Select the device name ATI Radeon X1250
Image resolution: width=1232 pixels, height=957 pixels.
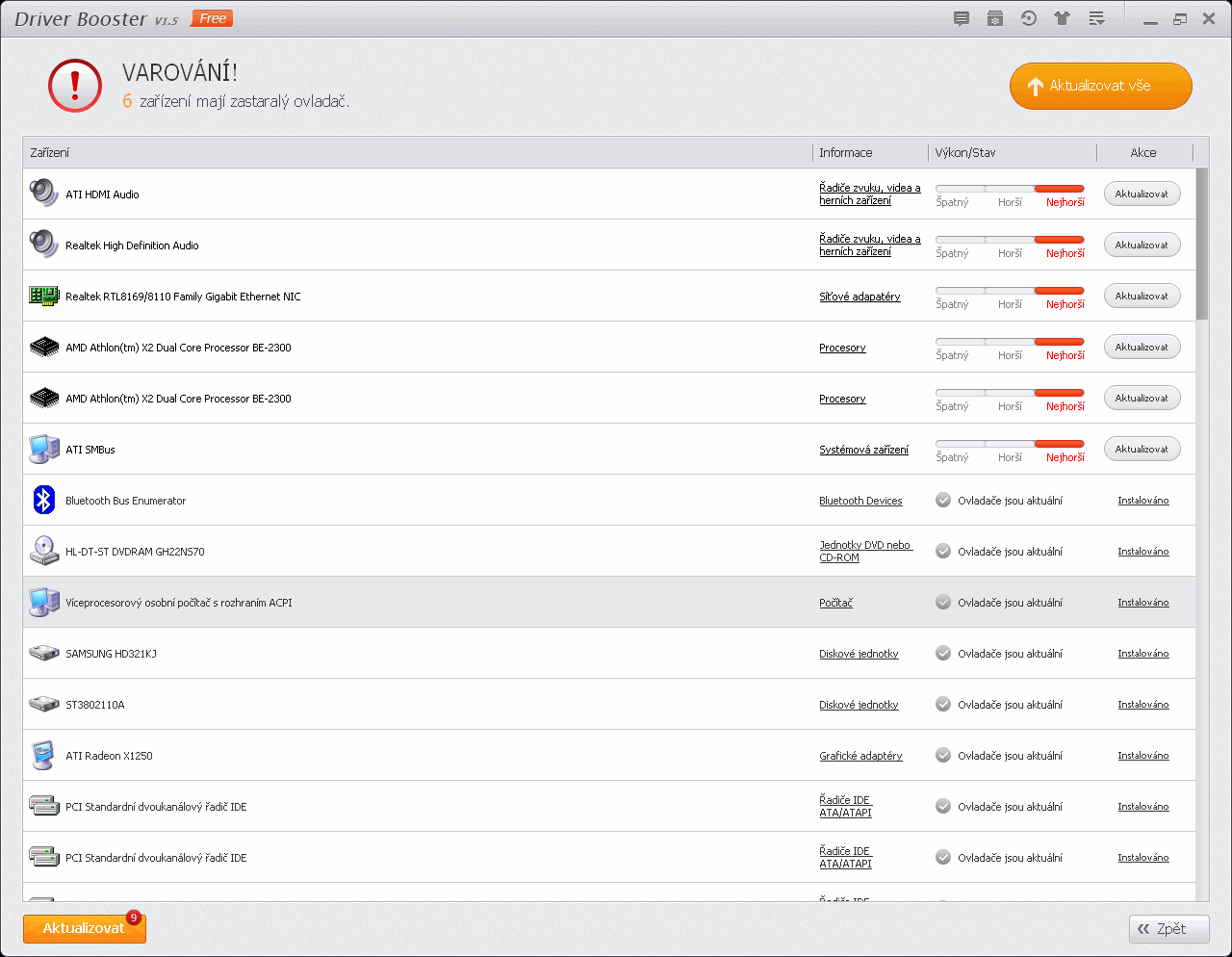pyautogui.click(x=109, y=756)
